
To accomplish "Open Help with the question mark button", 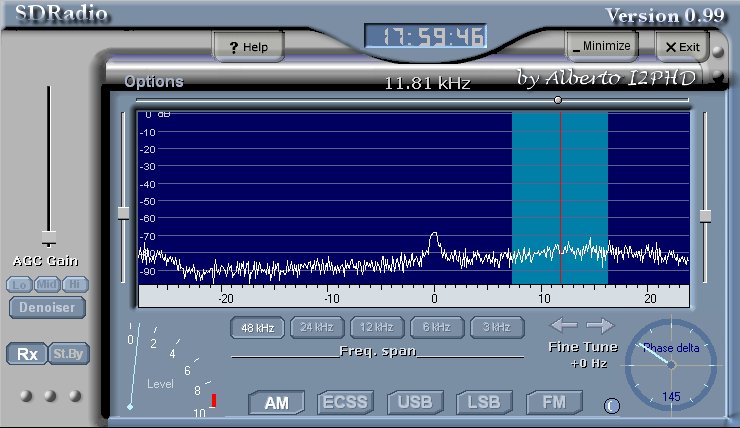I will [248, 47].
